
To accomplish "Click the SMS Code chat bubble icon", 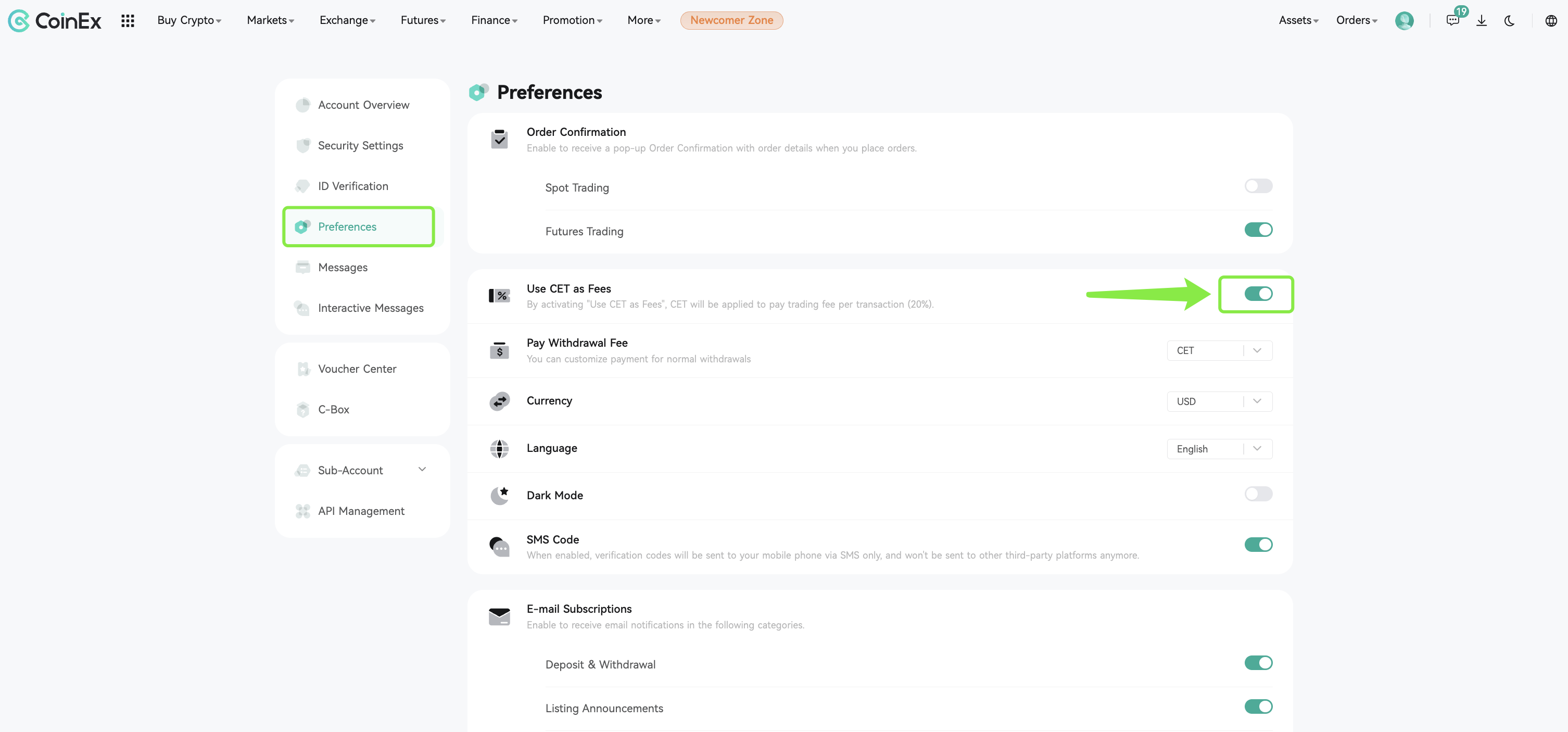I will pyautogui.click(x=499, y=546).
